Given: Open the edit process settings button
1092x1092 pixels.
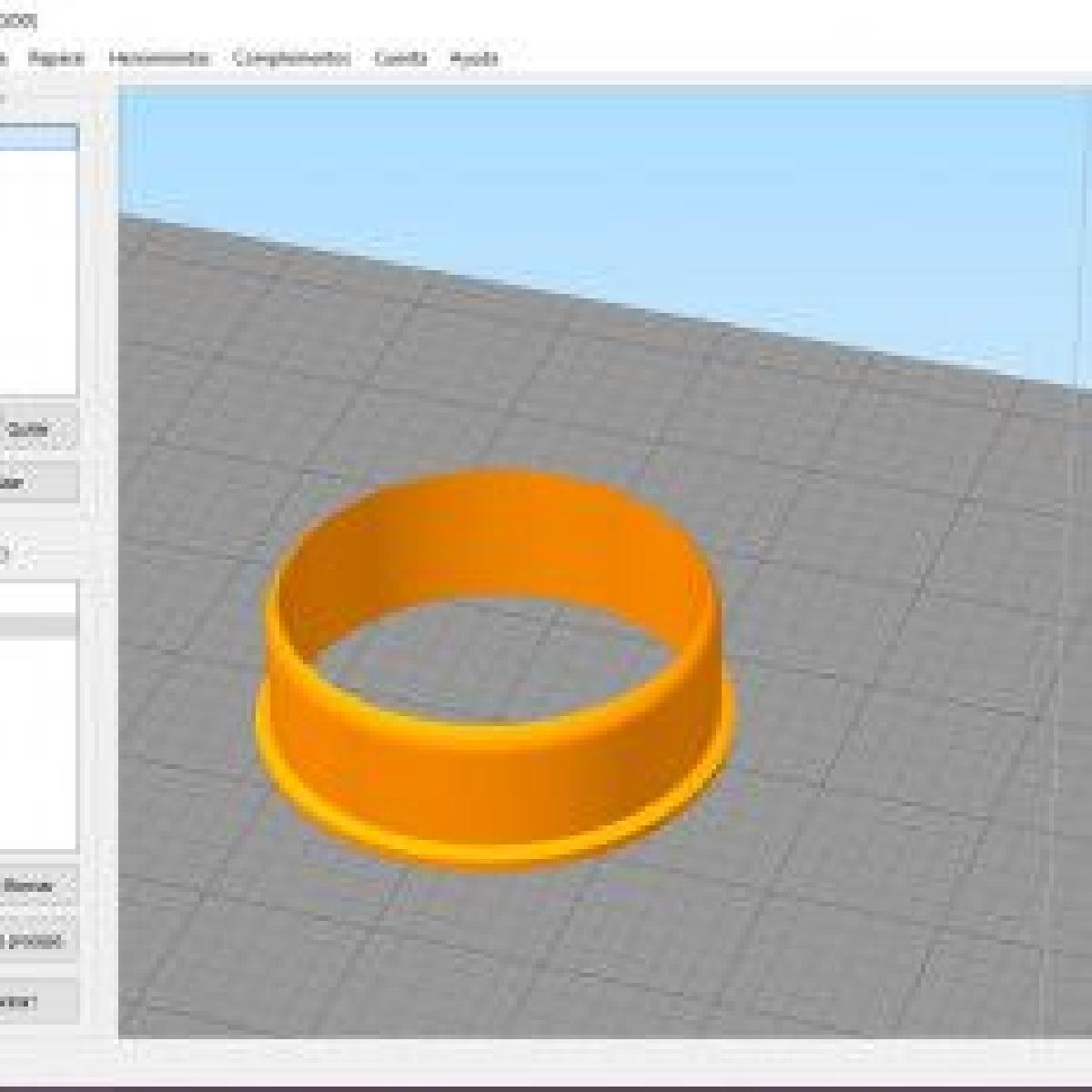Looking at the screenshot, I should (36, 940).
